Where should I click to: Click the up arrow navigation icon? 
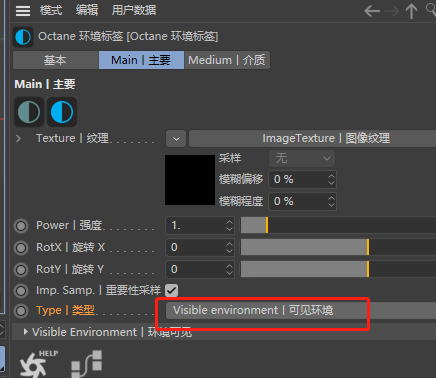click(411, 11)
